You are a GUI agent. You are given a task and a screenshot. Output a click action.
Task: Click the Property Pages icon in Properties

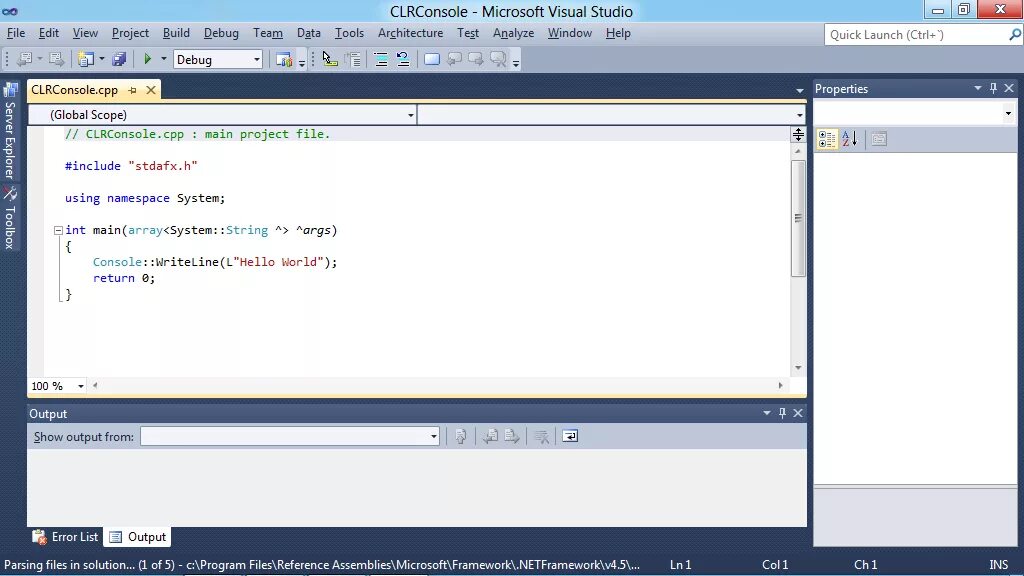point(879,138)
